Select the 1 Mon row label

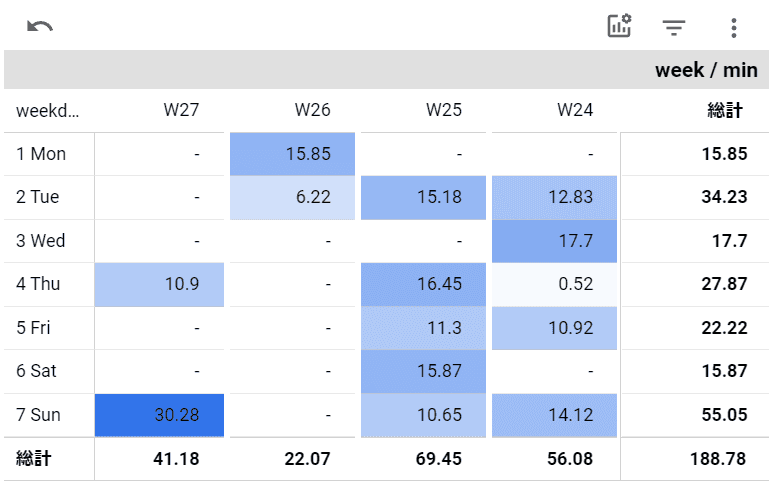tap(41, 154)
